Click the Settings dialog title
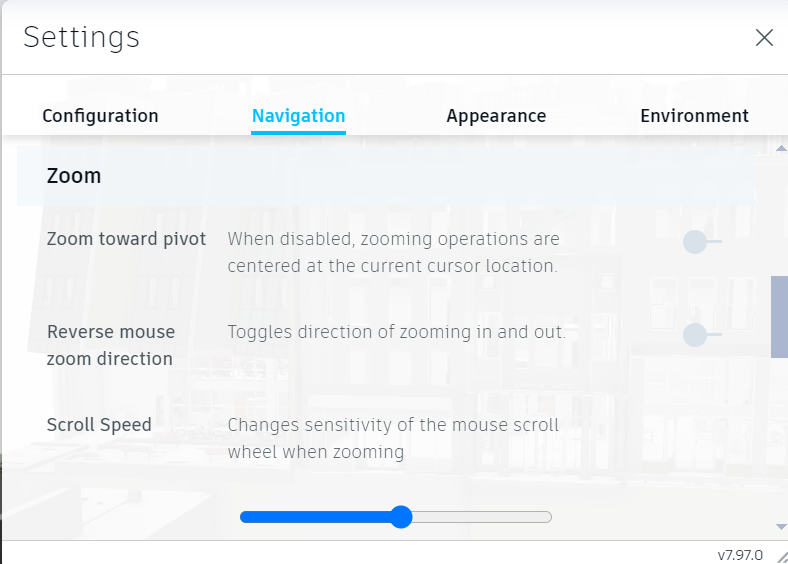Viewport: 788px width, 564px height. click(81, 38)
